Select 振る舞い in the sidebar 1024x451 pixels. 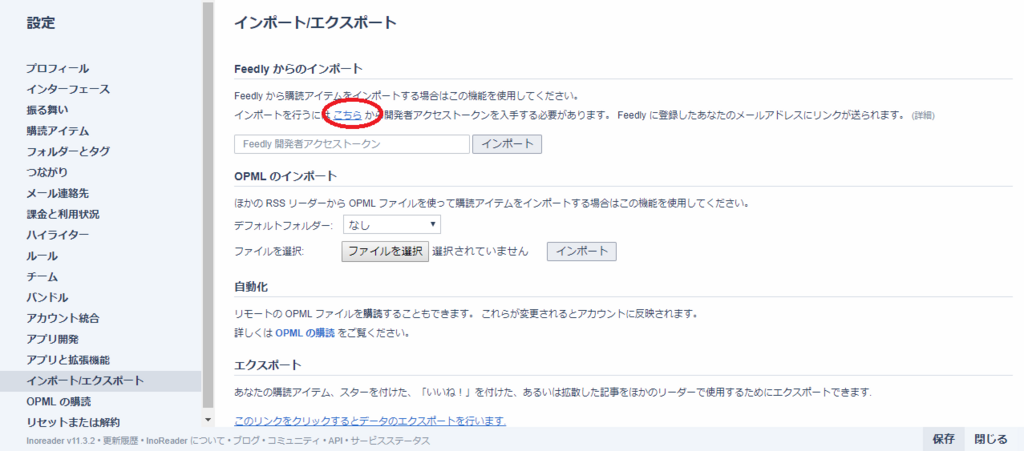[47, 110]
